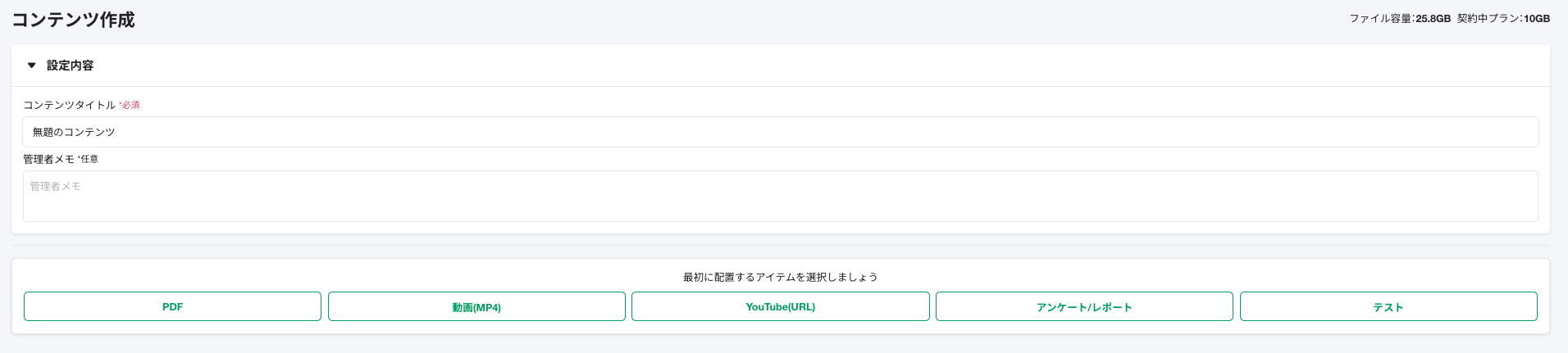Collapse the 設定内容 section triangle

coord(32,66)
